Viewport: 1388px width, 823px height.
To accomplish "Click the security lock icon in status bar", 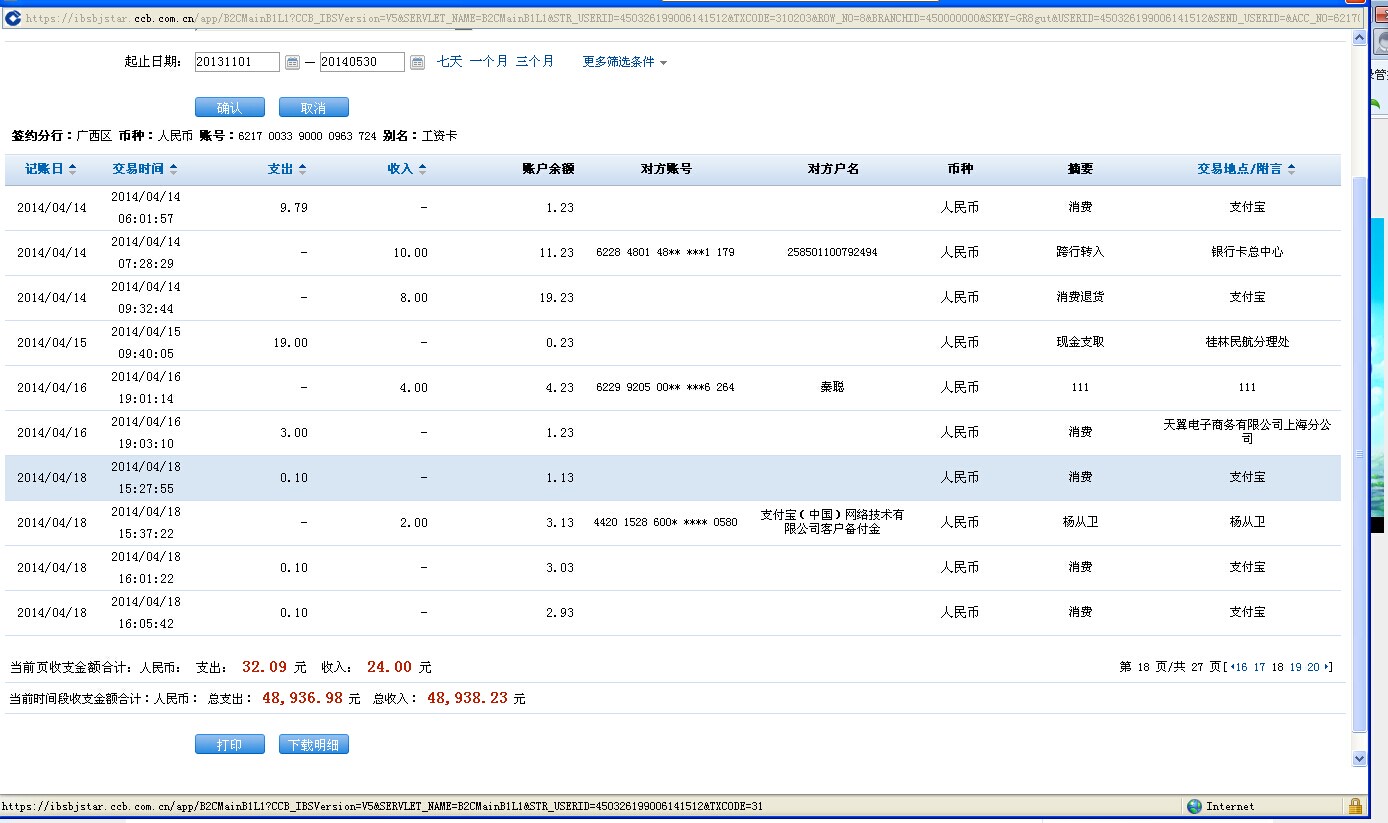I will coord(1355,806).
